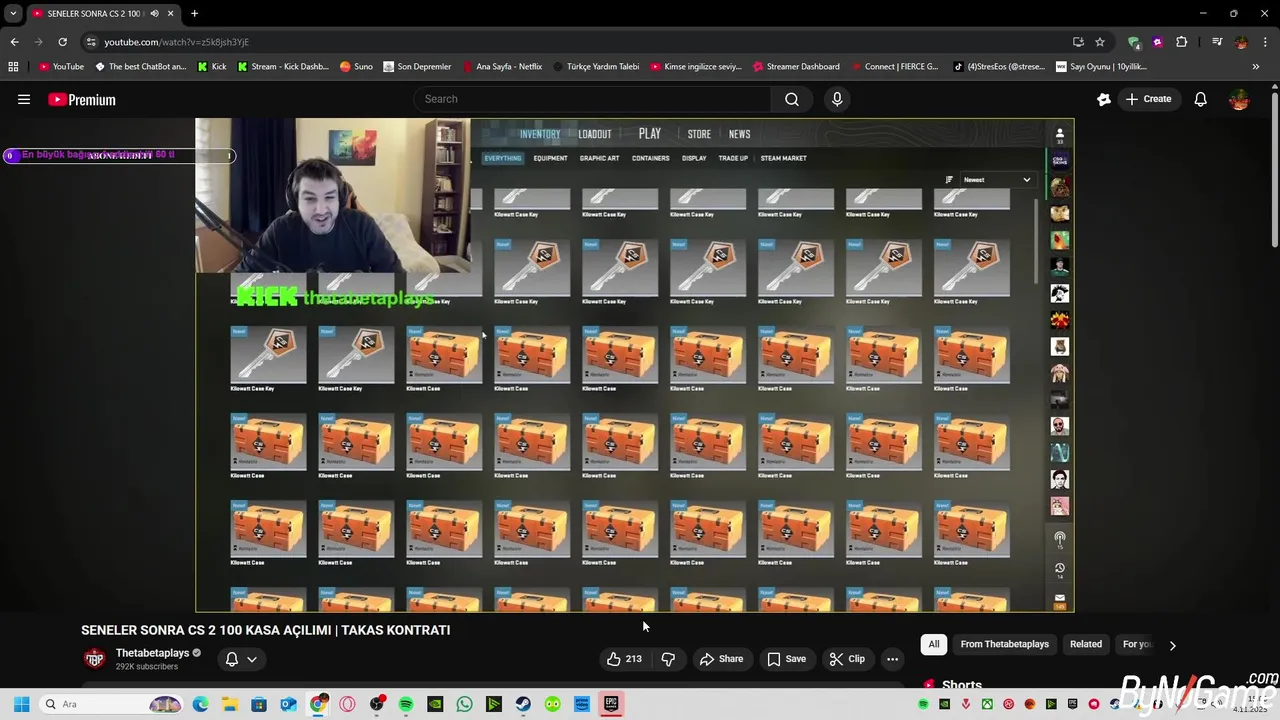This screenshot has height=720, width=1280.
Task: Select the All filter chip
Action: tap(934, 644)
